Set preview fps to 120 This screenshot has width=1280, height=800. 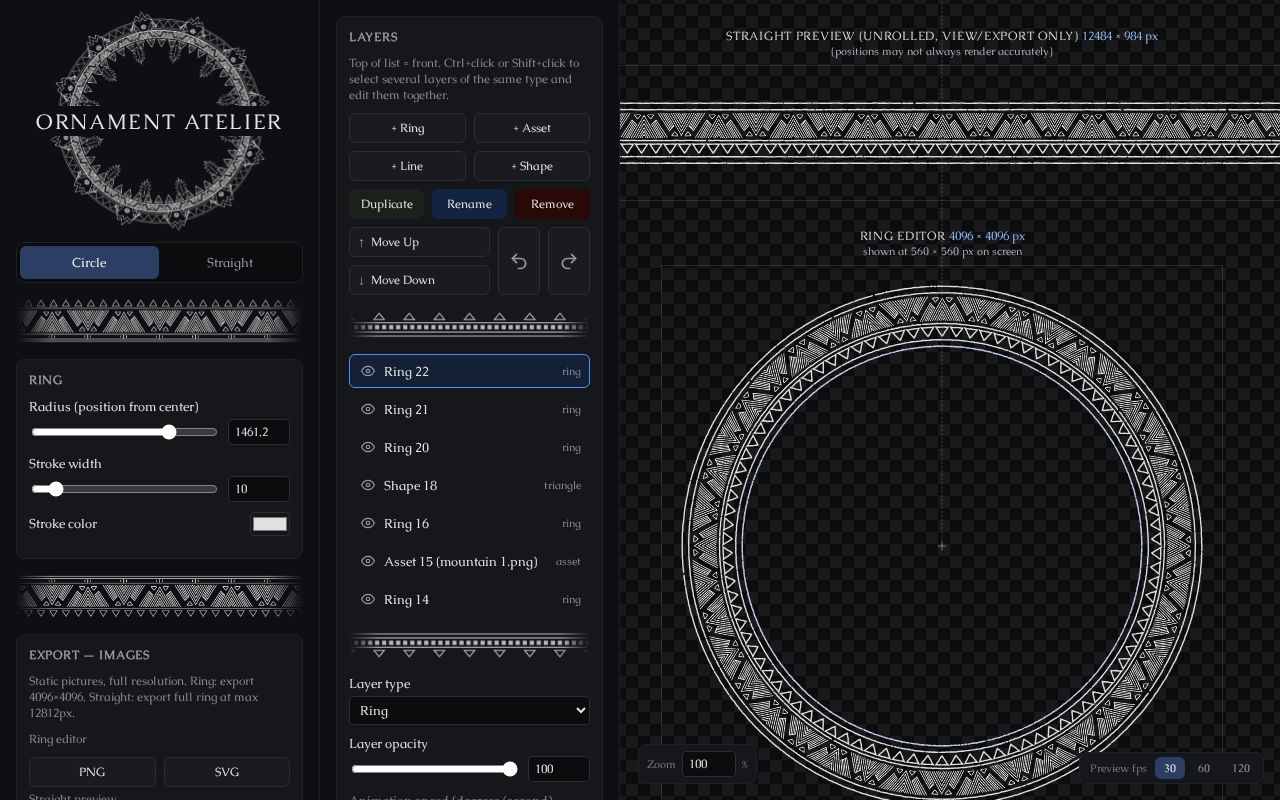coord(1241,768)
